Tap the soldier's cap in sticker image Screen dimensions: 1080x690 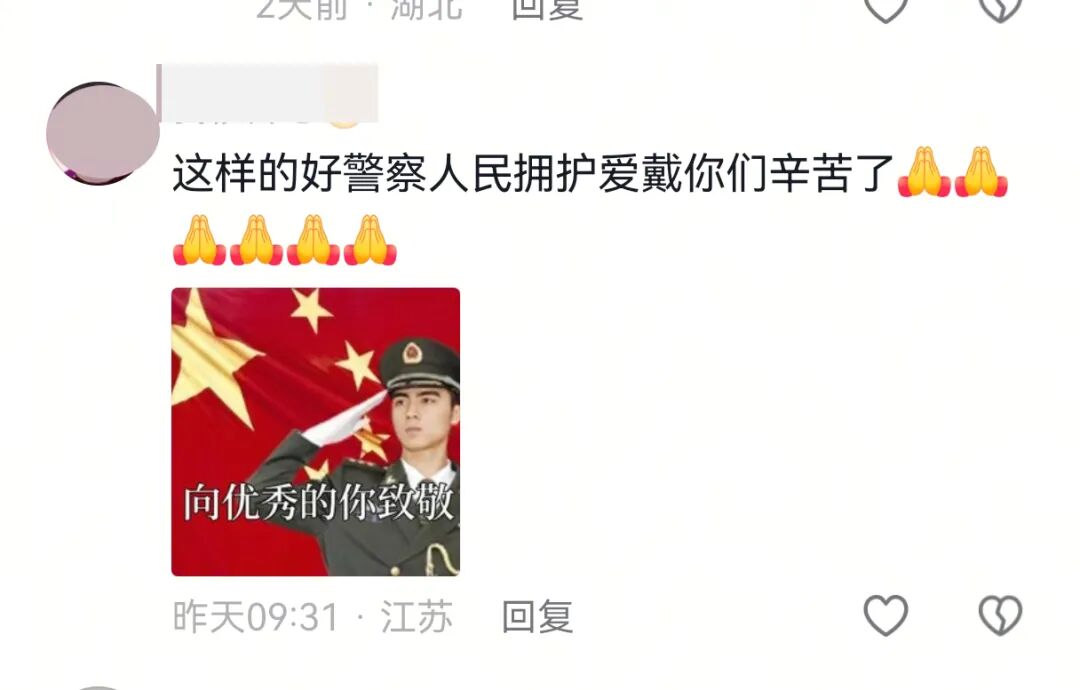coord(420,364)
